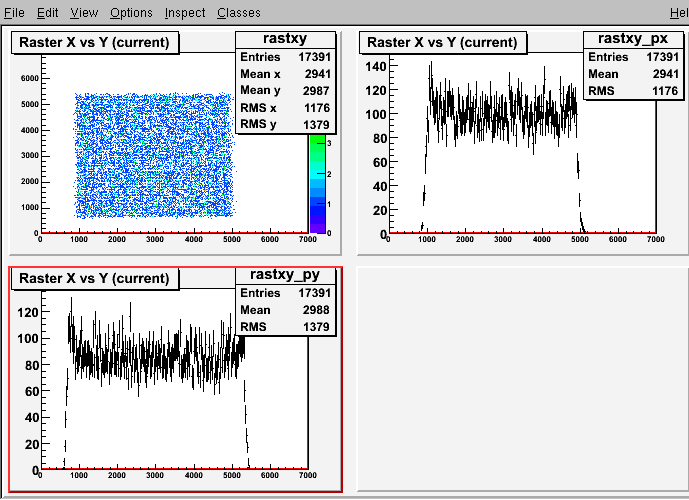
Task: Click the 4000 label on rastxy_py X axis
Action: pyautogui.click(x=193, y=475)
